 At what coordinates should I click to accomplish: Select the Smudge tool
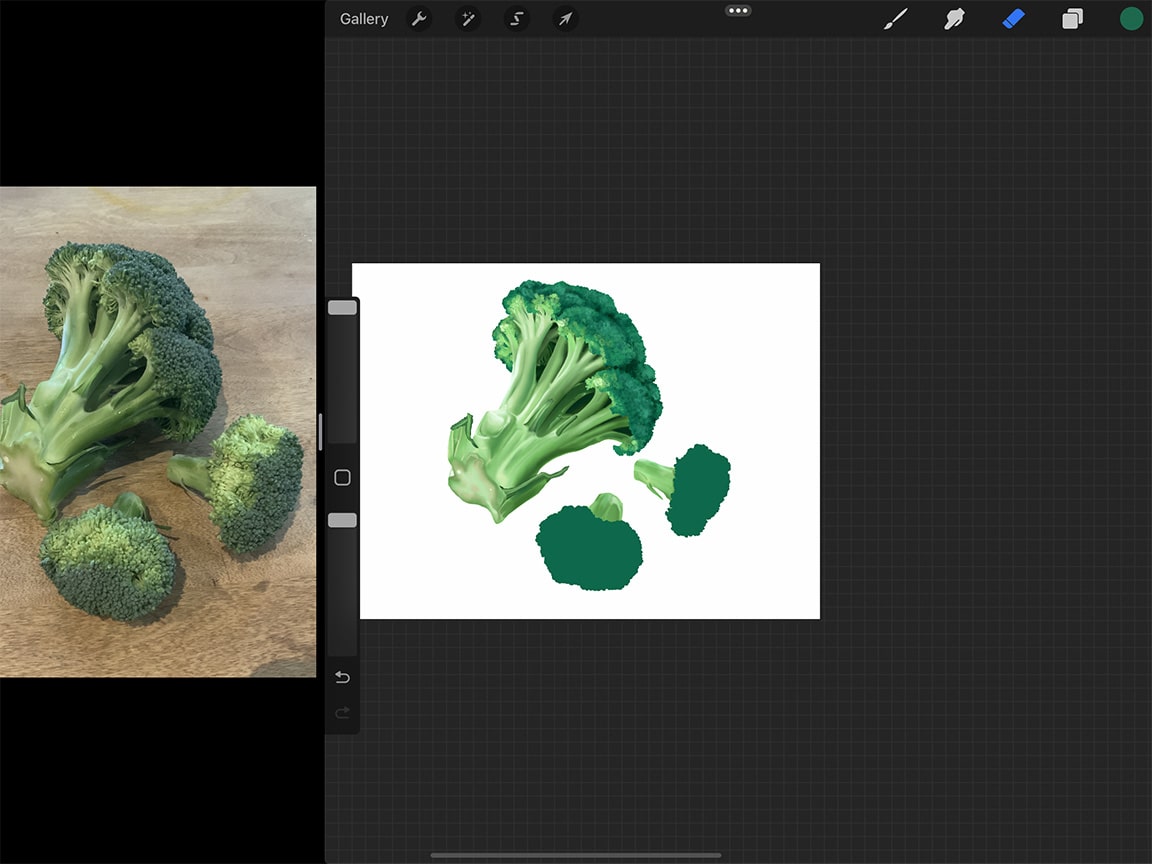pyautogui.click(x=954, y=18)
